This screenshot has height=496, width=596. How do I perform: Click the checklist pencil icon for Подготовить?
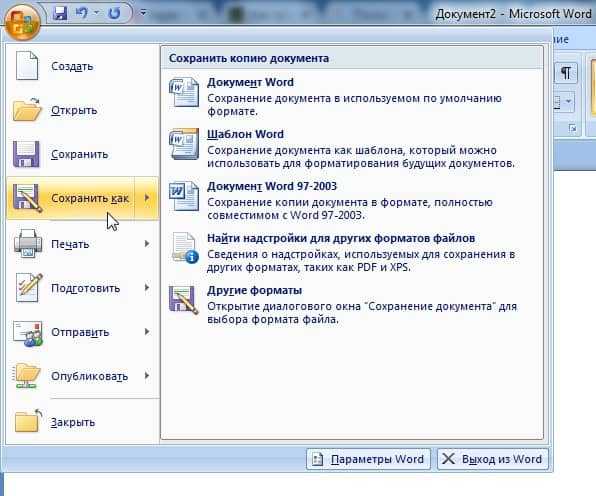[28, 288]
